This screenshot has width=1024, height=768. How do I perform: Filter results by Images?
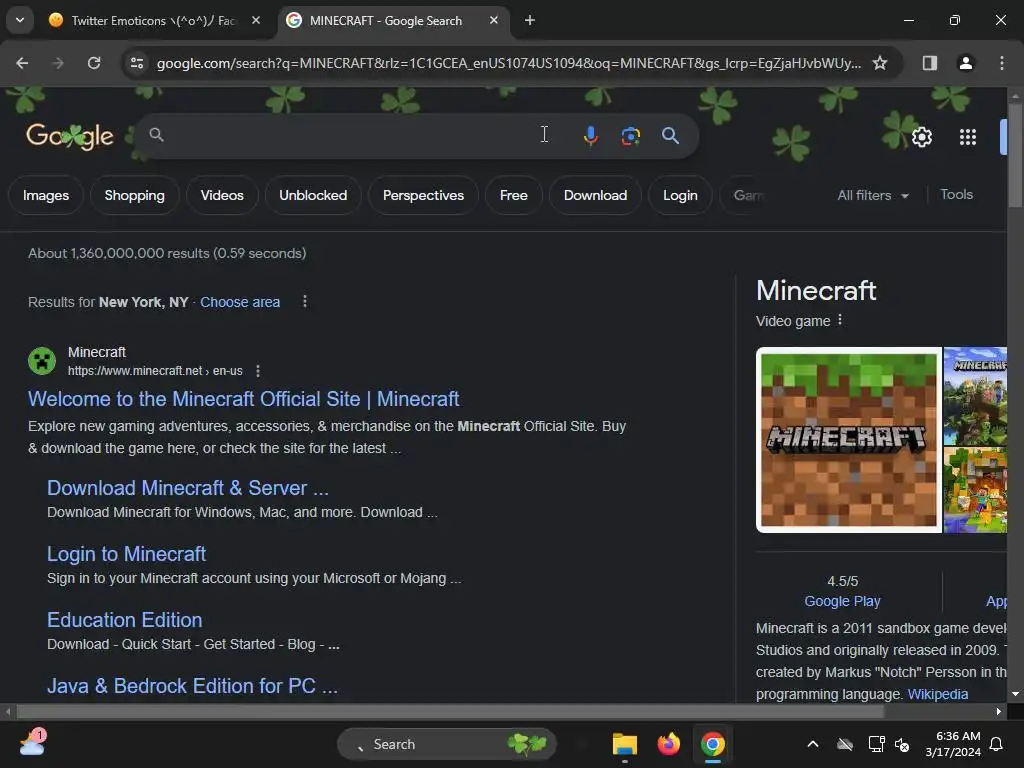click(46, 195)
